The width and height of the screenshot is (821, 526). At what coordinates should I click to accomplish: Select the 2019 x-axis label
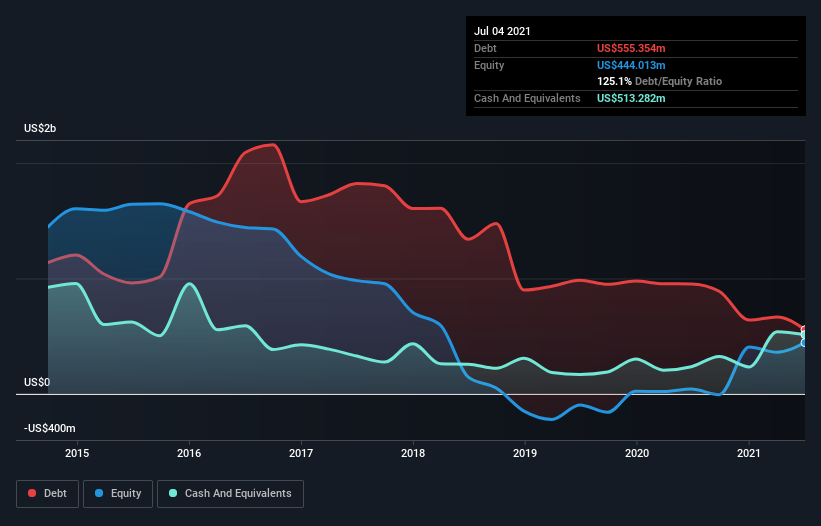pos(525,453)
